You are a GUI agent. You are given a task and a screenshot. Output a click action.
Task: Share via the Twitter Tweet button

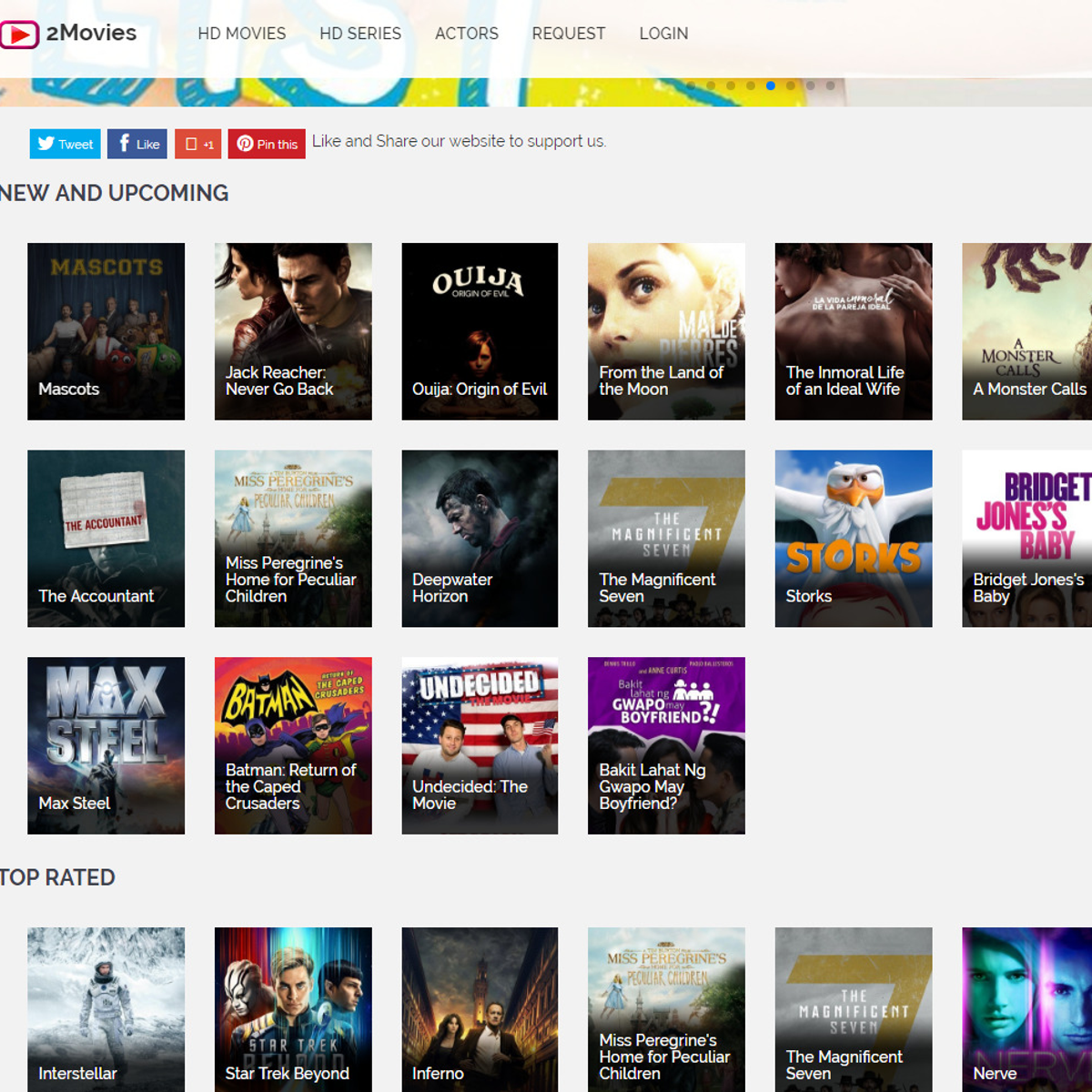coord(66,144)
